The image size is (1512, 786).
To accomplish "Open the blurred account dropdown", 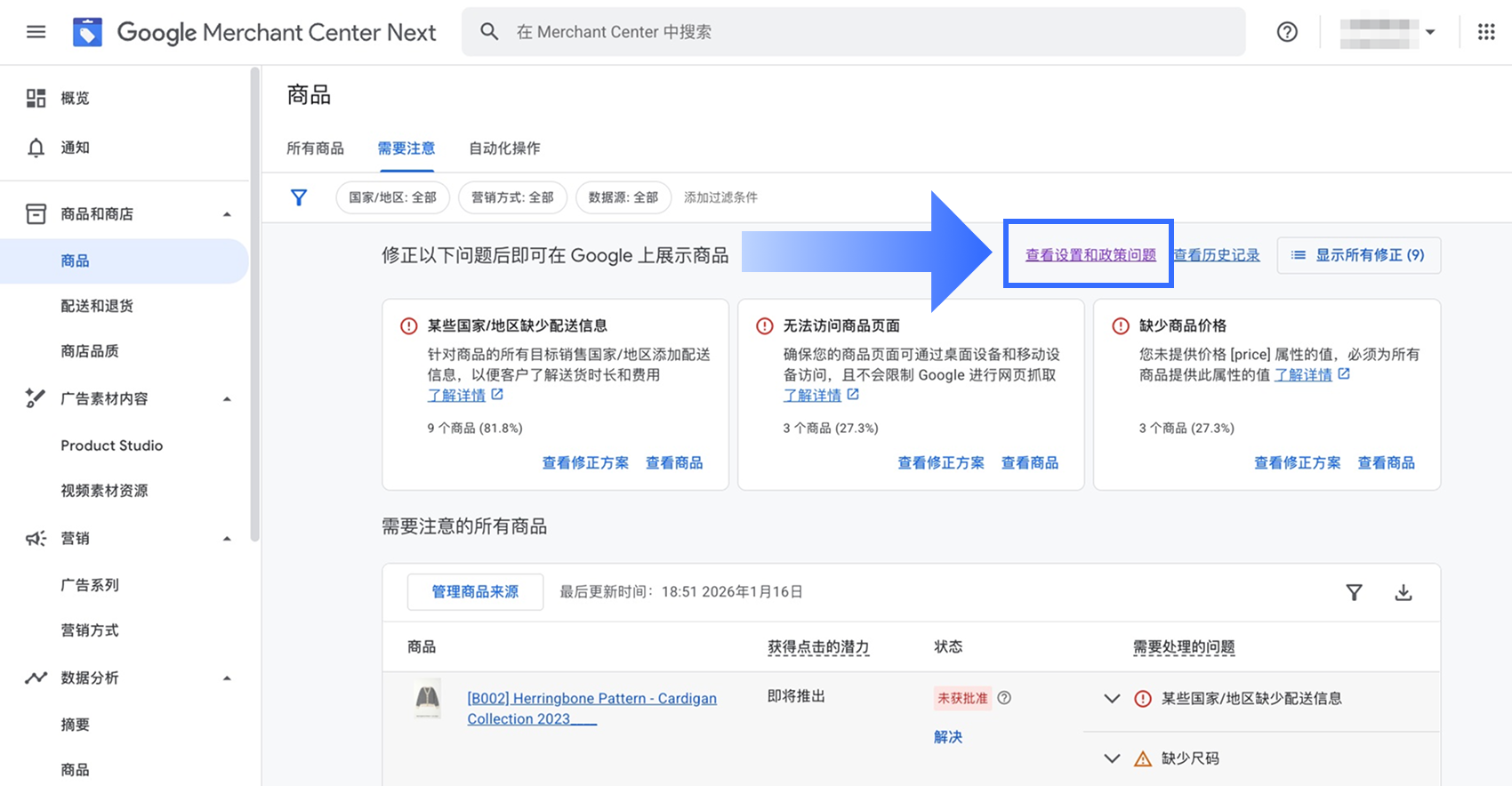I will point(1388,32).
